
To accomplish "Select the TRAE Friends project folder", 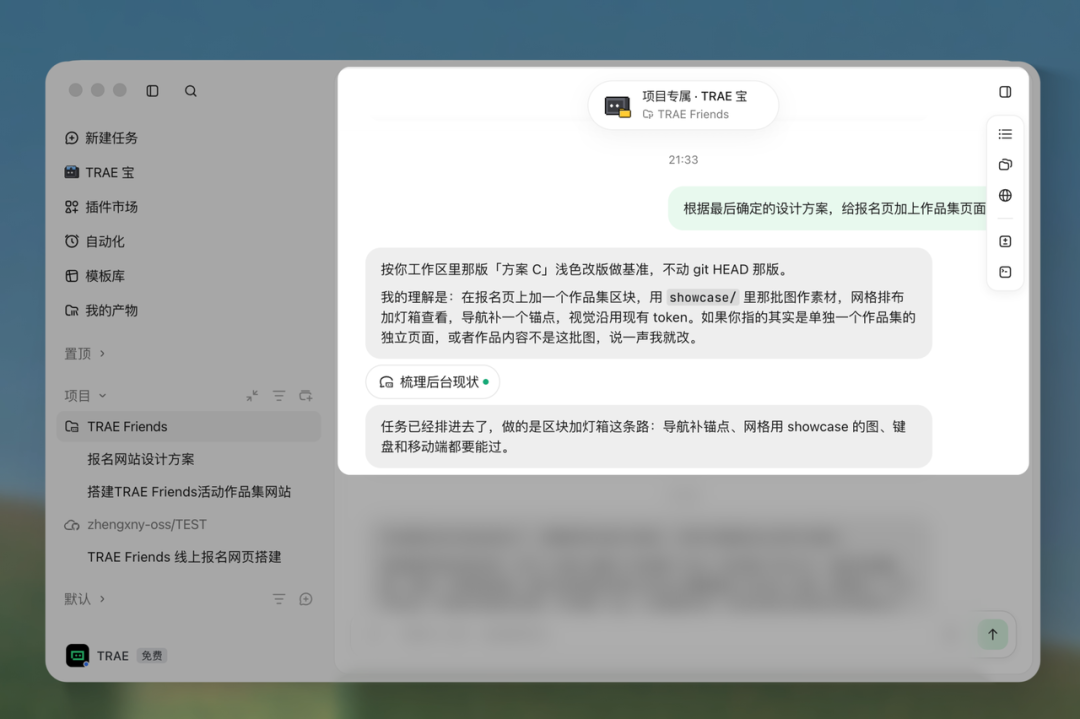I will (189, 426).
